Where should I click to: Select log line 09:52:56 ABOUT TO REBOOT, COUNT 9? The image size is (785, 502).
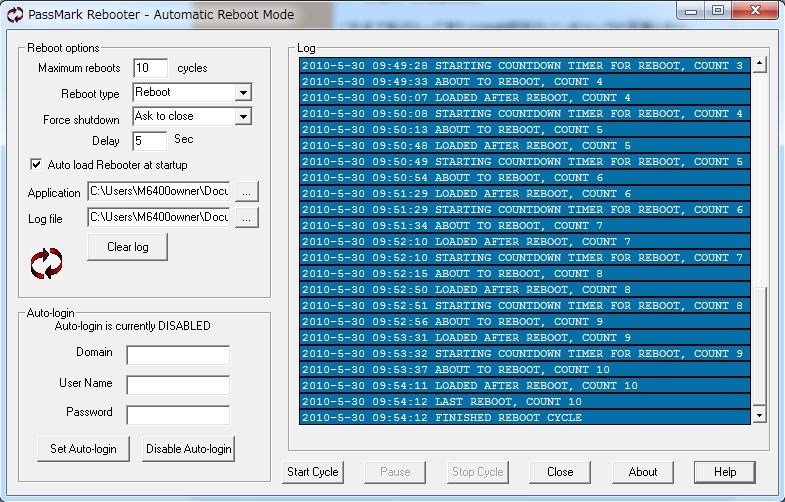point(525,321)
